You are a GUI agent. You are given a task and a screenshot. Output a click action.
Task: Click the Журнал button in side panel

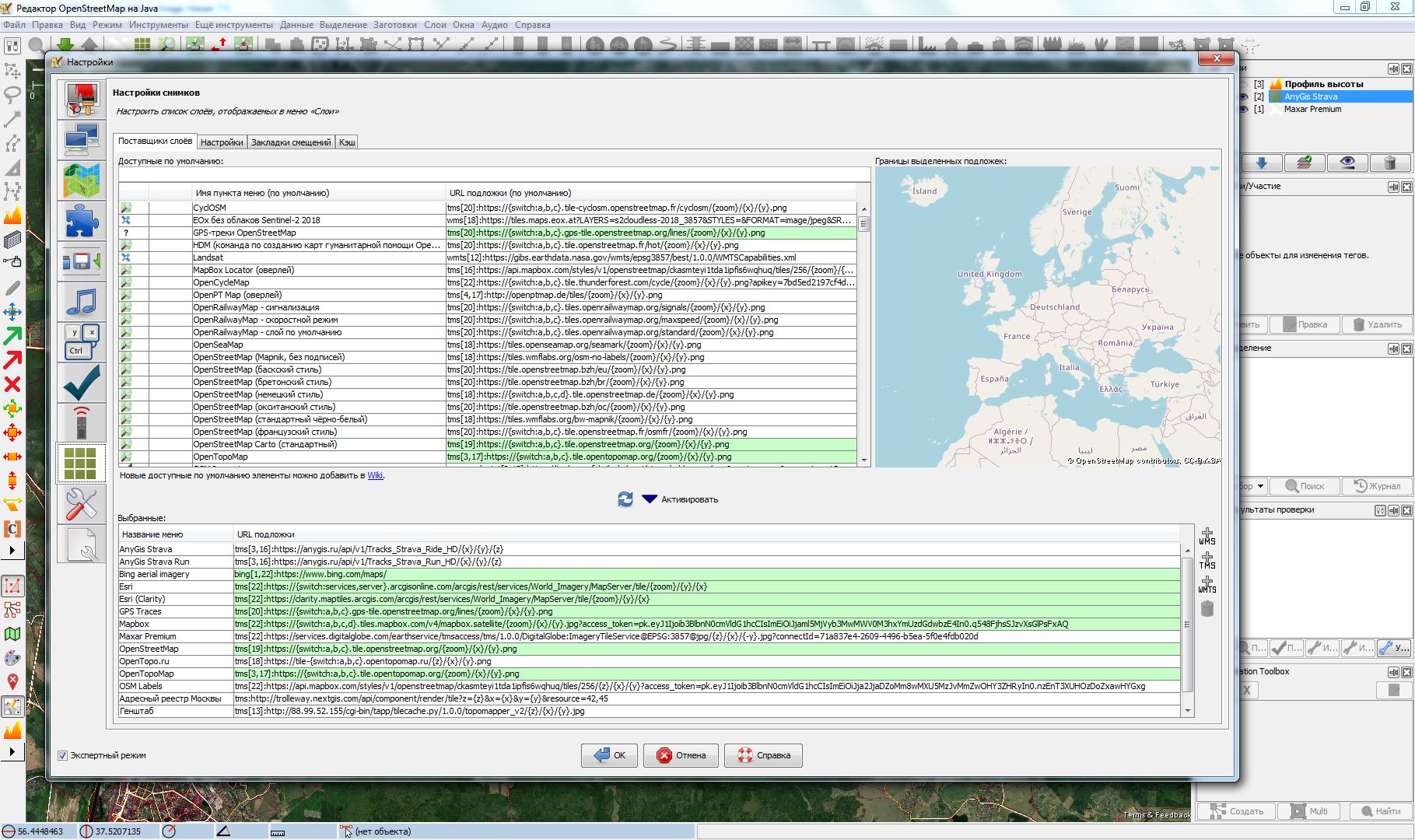coord(1378,486)
